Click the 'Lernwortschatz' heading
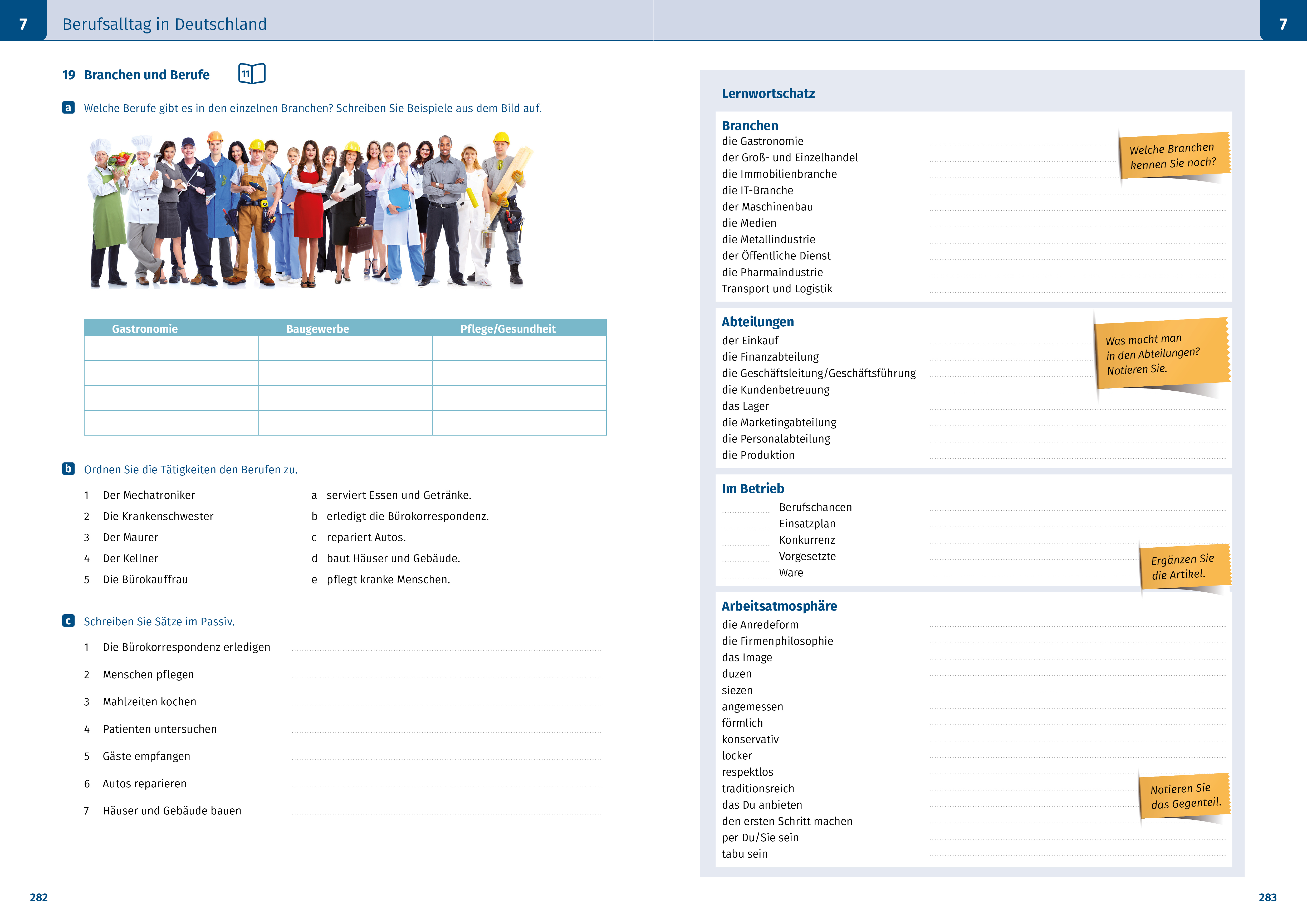 coord(768,93)
